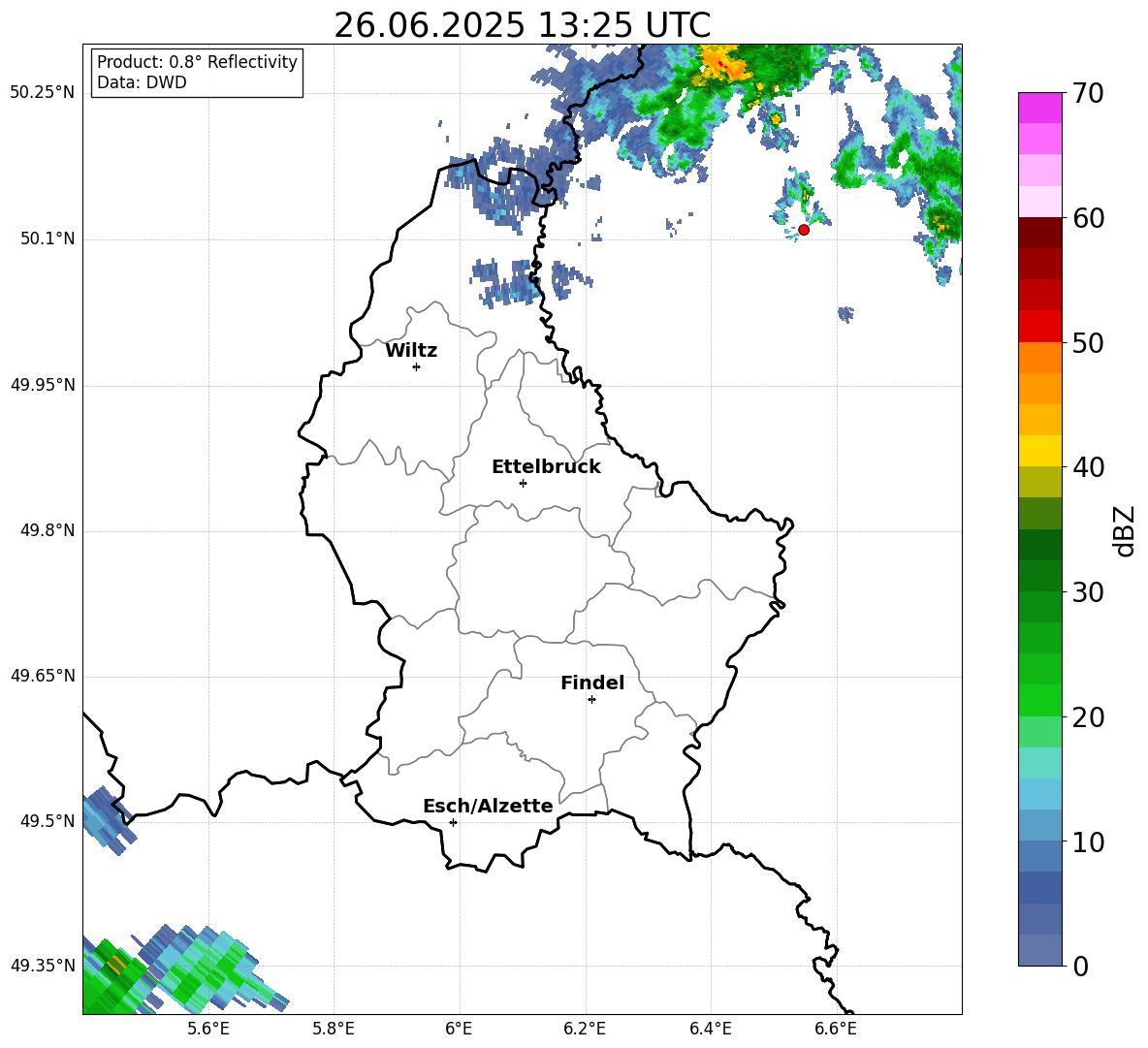
Task: Click the 6°E longitude label
Action: pos(459,1029)
